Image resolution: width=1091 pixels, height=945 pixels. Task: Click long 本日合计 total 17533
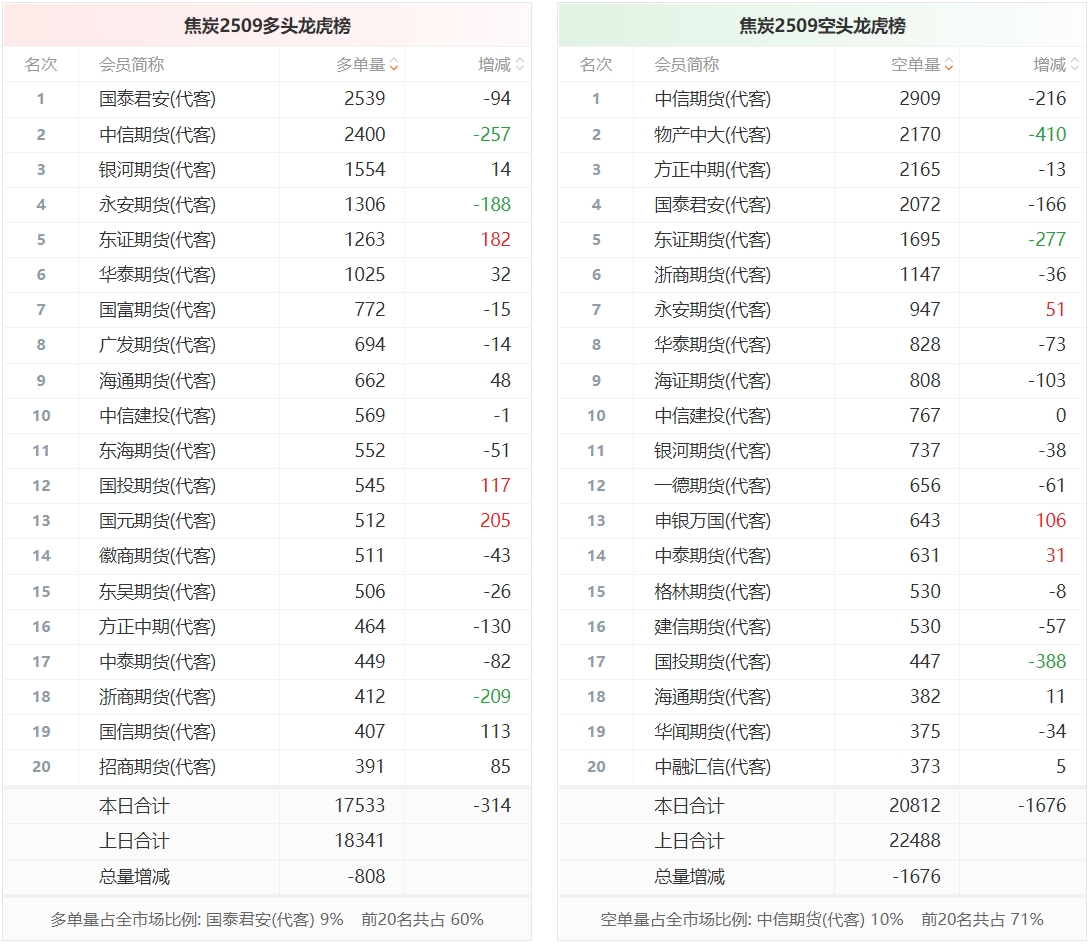point(360,806)
